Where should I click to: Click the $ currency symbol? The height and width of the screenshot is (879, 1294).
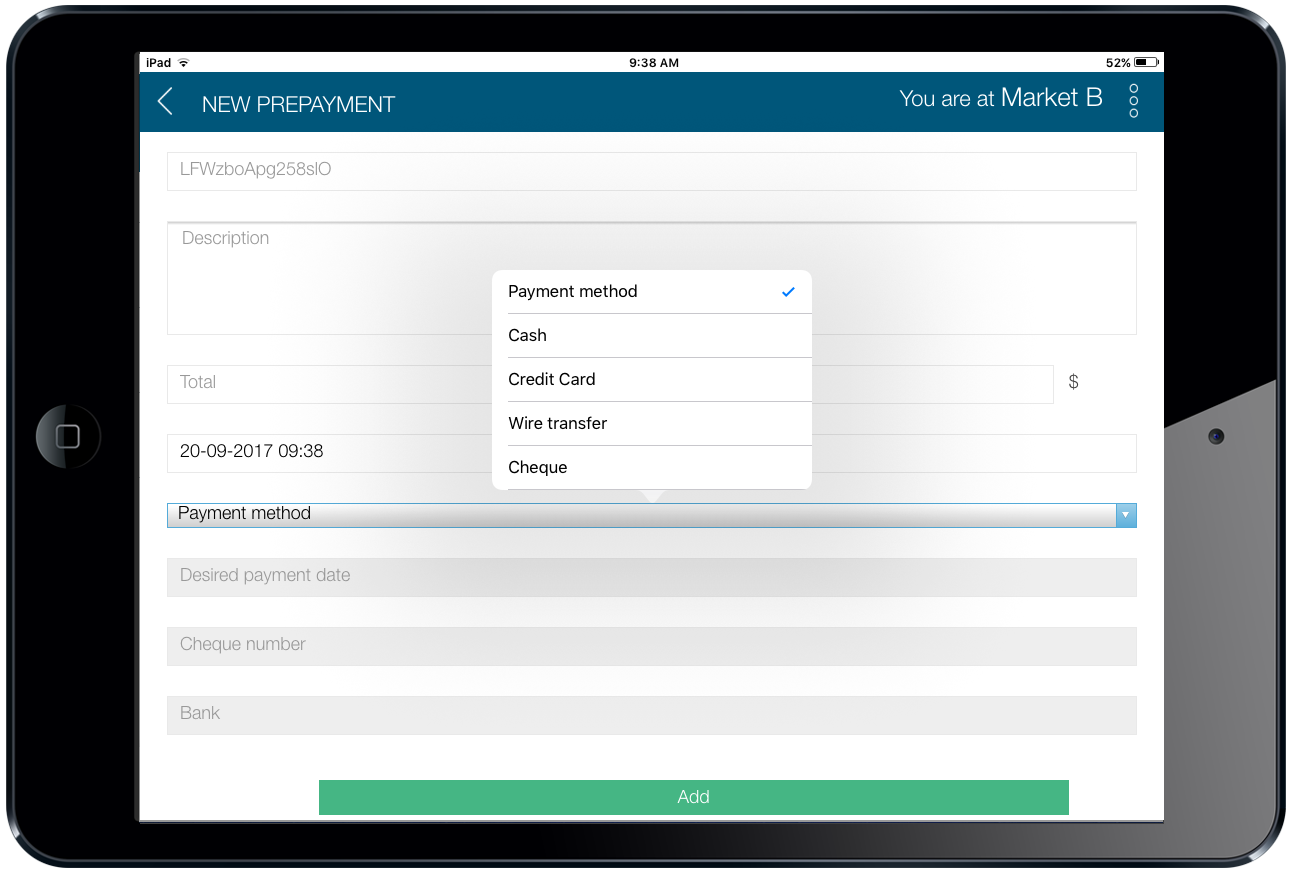click(x=1074, y=382)
